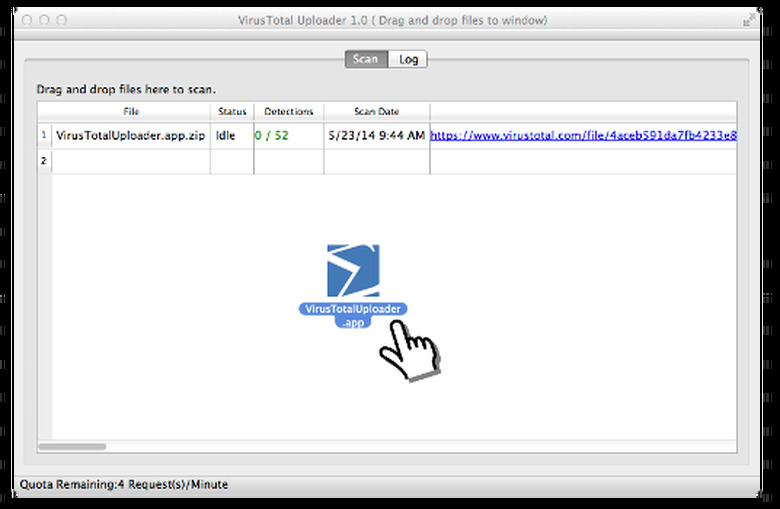The image size is (780, 509).
Task: Select row number 2 header
Action: pos(44,161)
